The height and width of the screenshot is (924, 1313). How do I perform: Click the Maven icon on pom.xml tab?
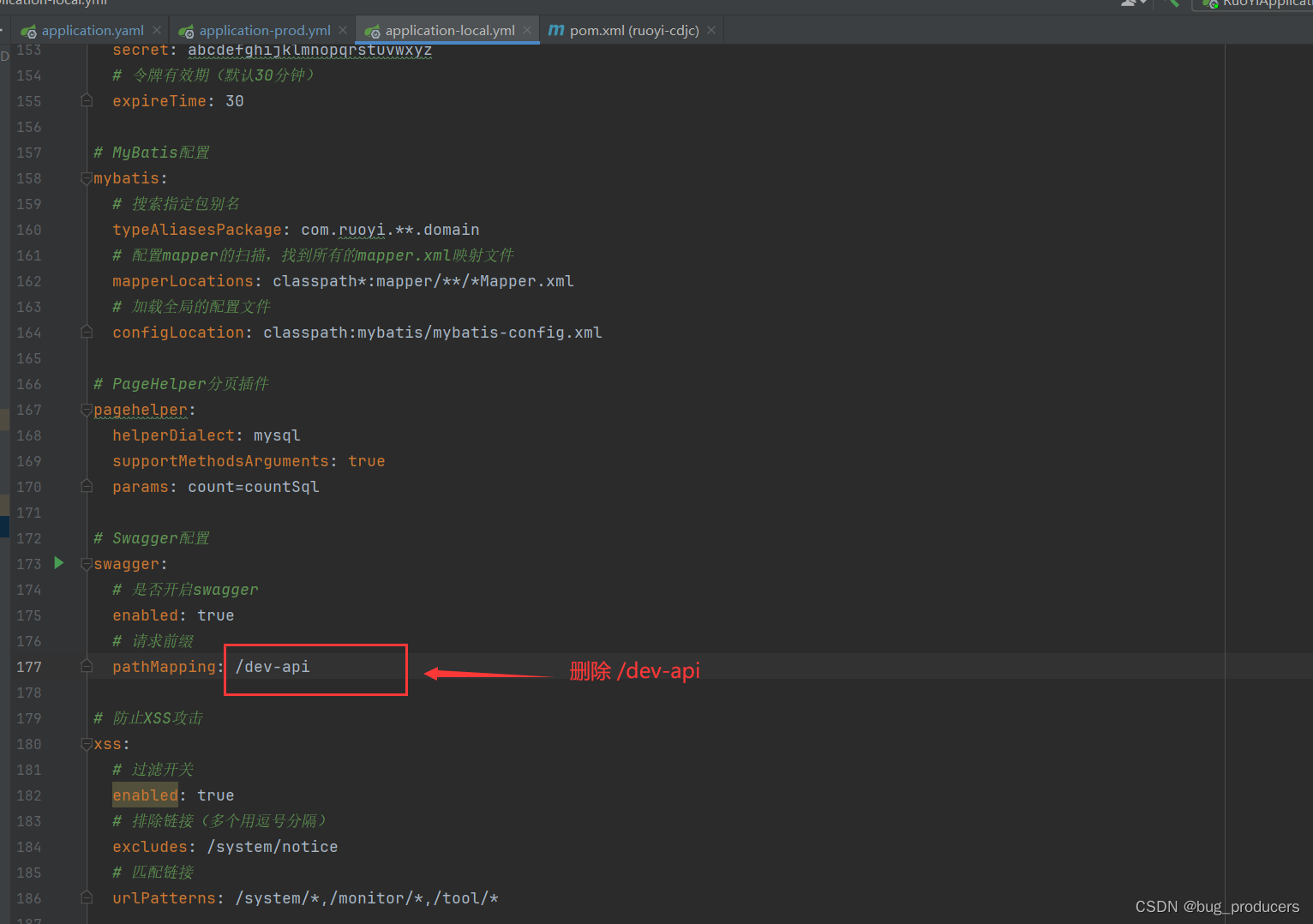coord(556,31)
